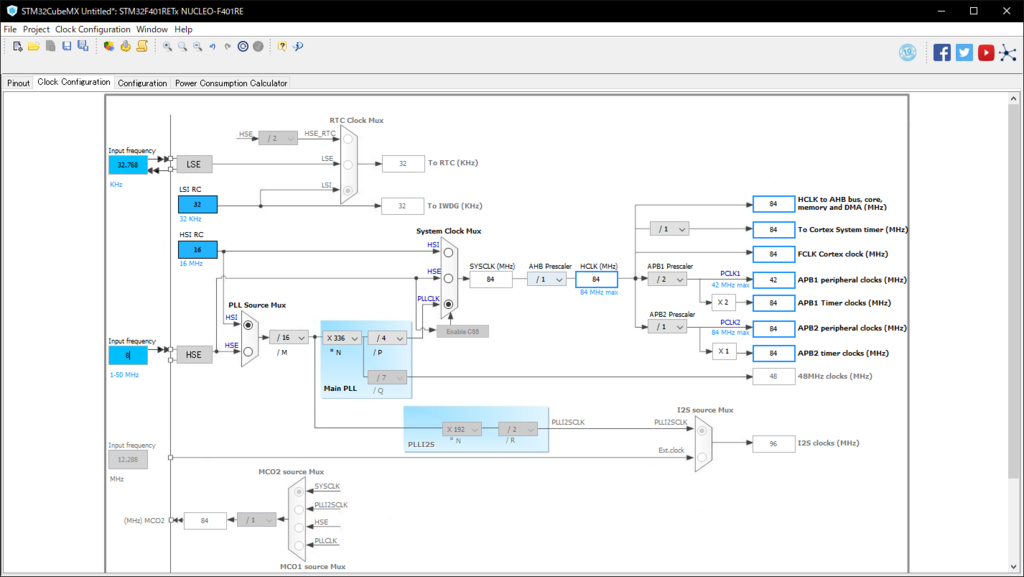The height and width of the screenshot is (577, 1024).
Task: Click the Generate Report colorful icon
Action: coord(108,46)
